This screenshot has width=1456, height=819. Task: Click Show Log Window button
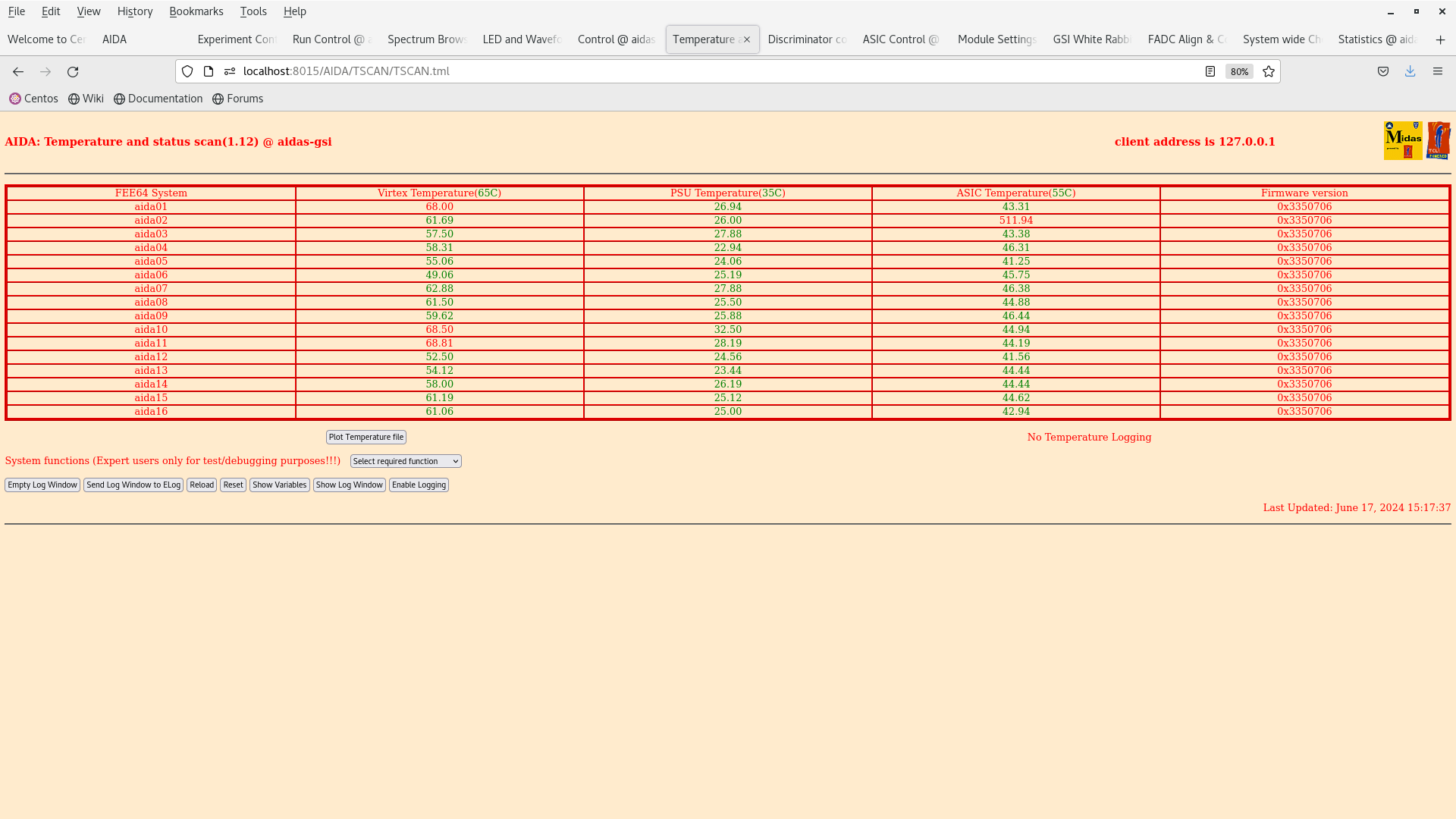tap(349, 485)
